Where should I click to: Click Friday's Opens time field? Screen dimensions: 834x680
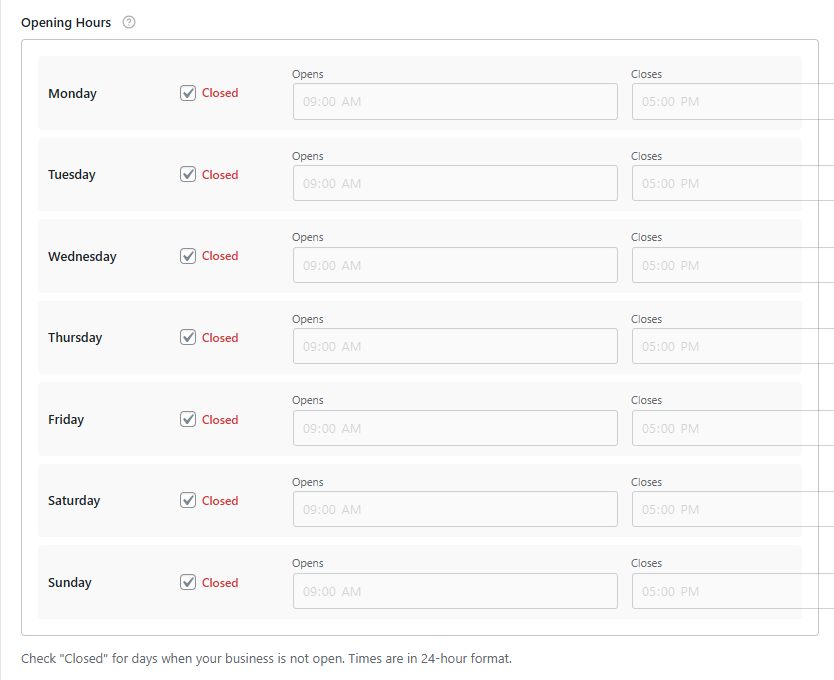click(x=455, y=428)
